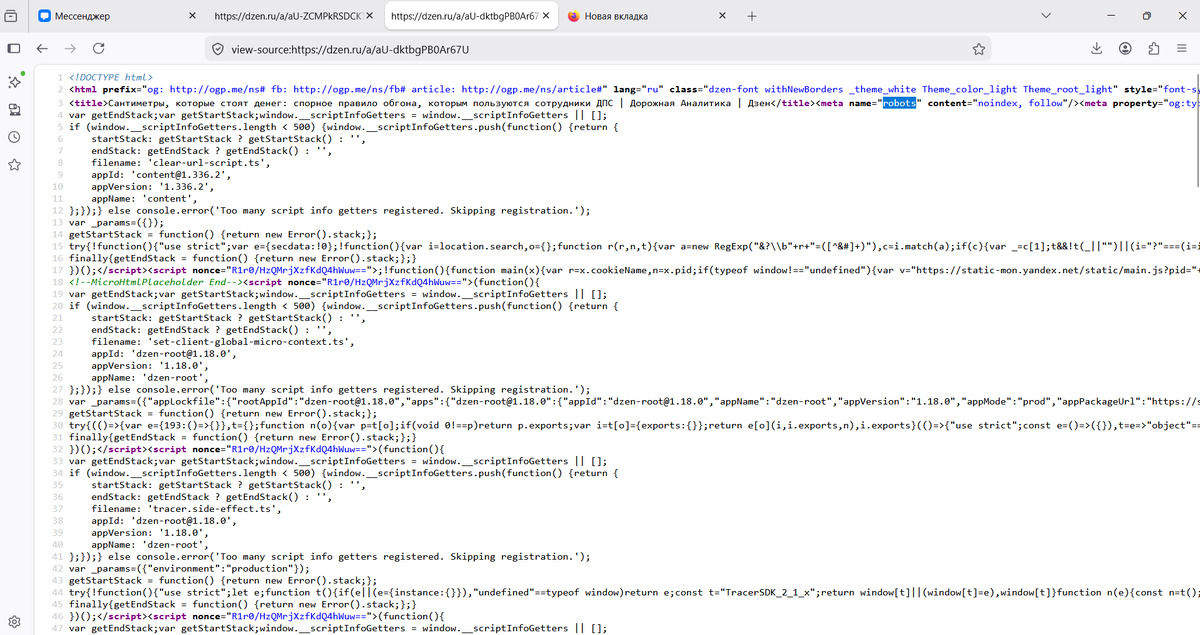
Task: Open the Downloads panel
Action: (1097, 48)
